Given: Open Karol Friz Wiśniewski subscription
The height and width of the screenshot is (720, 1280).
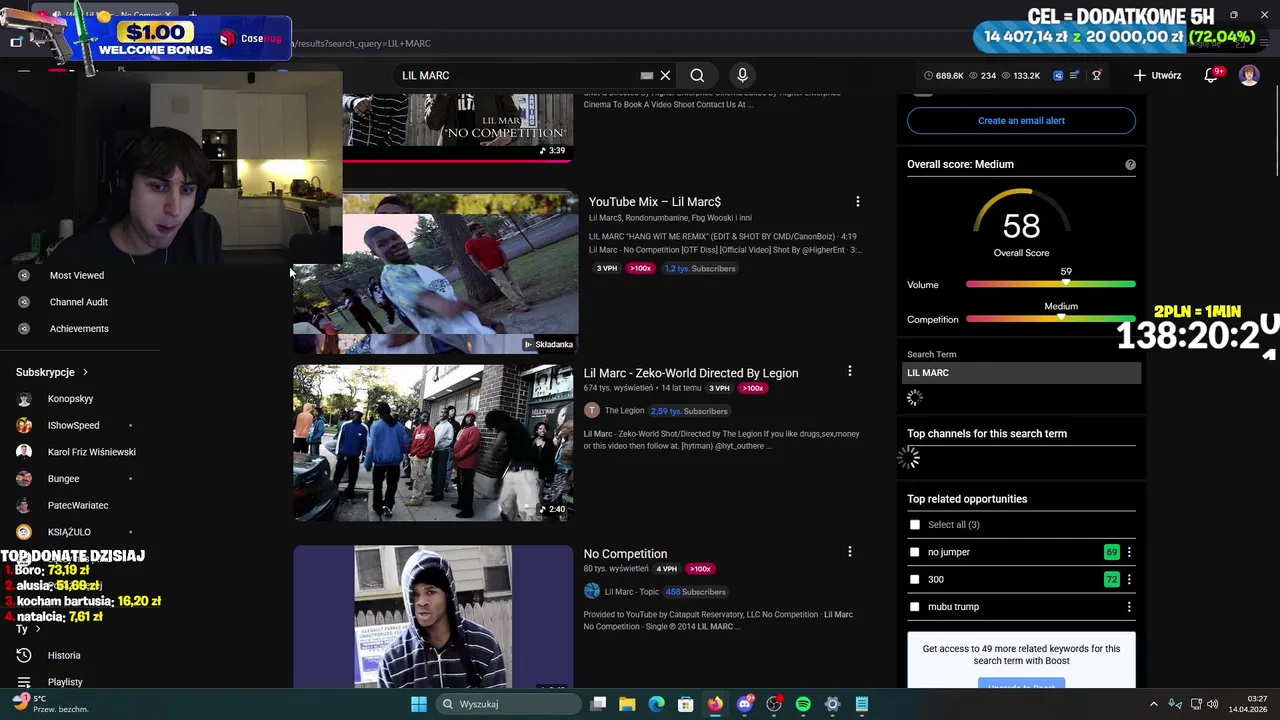Looking at the screenshot, I should pyautogui.click(x=92, y=452).
